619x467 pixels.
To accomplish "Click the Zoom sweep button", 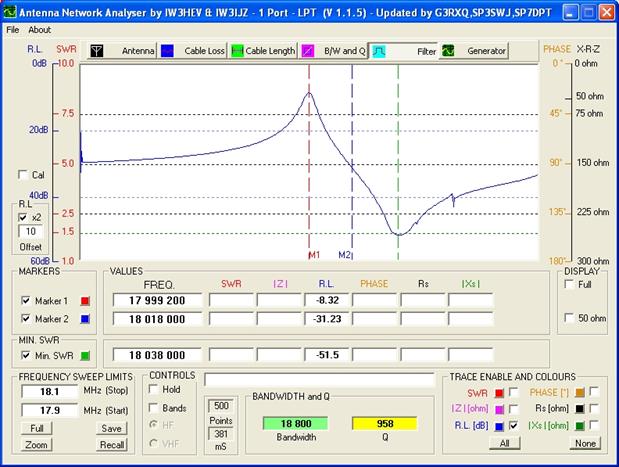I will pyautogui.click(x=36, y=445).
